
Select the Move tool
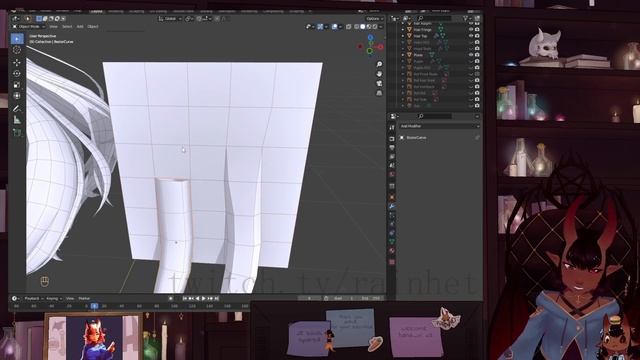pyautogui.click(x=17, y=62)
